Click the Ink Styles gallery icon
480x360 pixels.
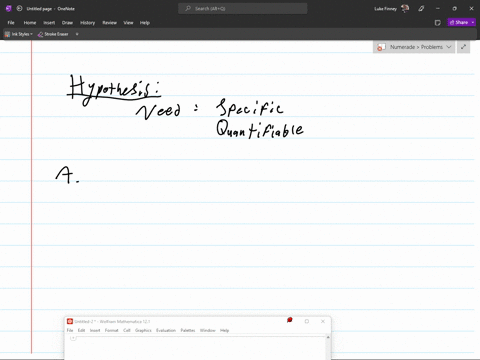click(7, 34)
